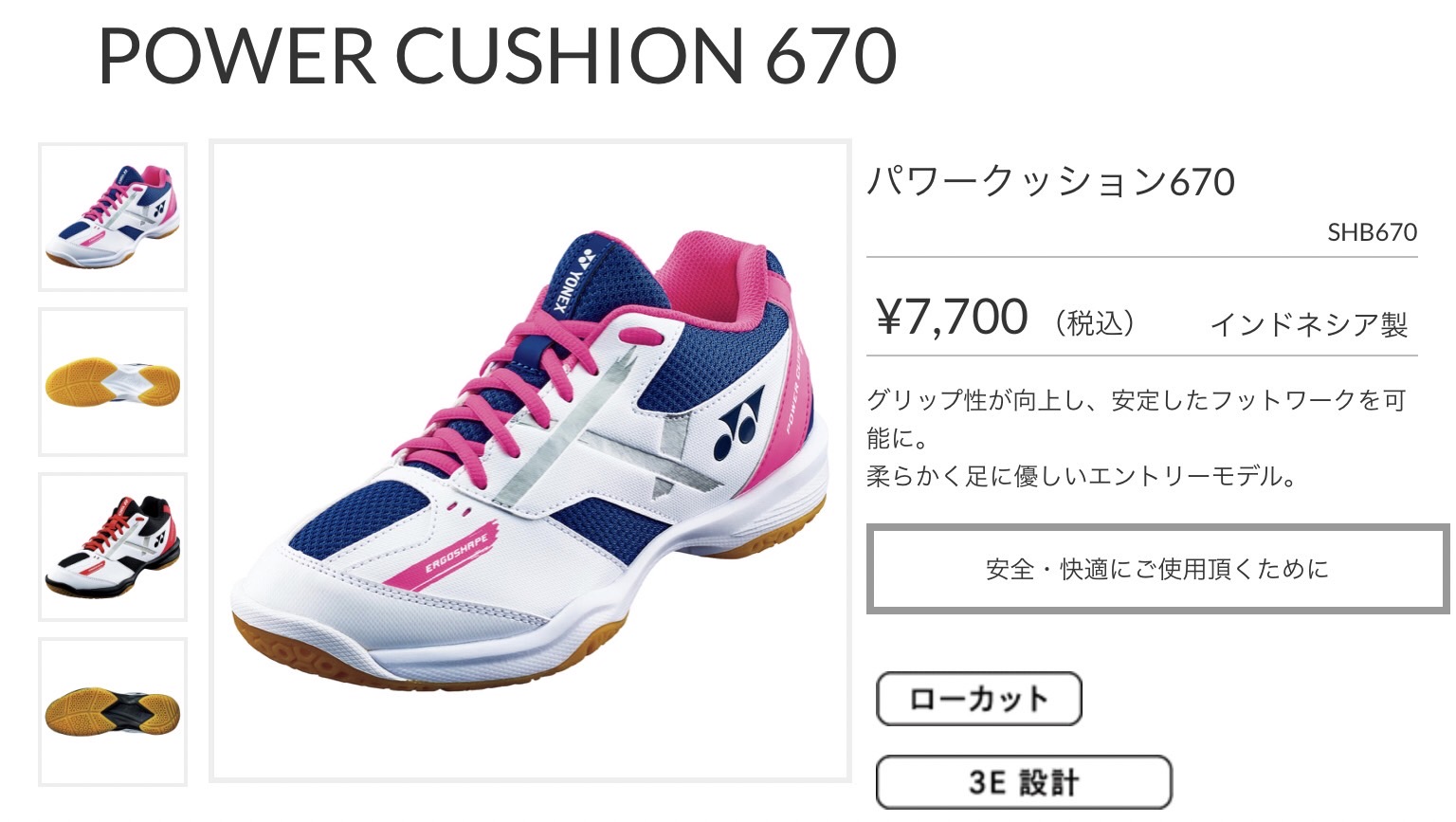
Task: Click the (税込) tax label
Action: pos(1094,323)
